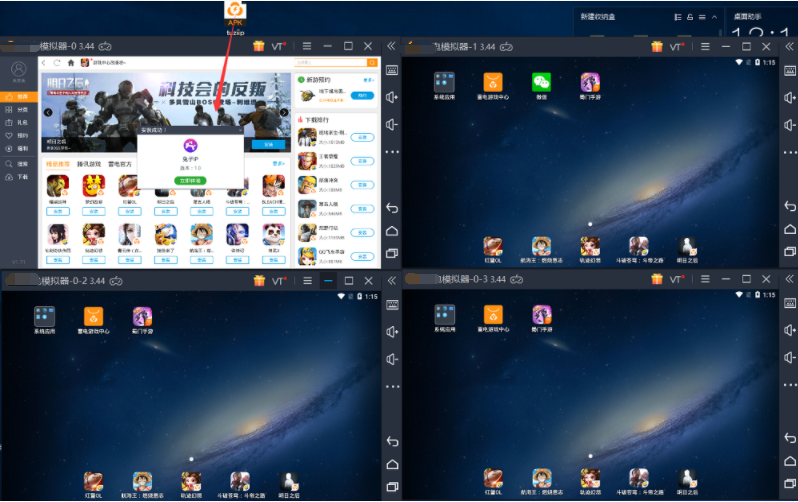
Task: Open the gift box icon in 模拟器-0 title bar
Action: click(x=259, y=46)
